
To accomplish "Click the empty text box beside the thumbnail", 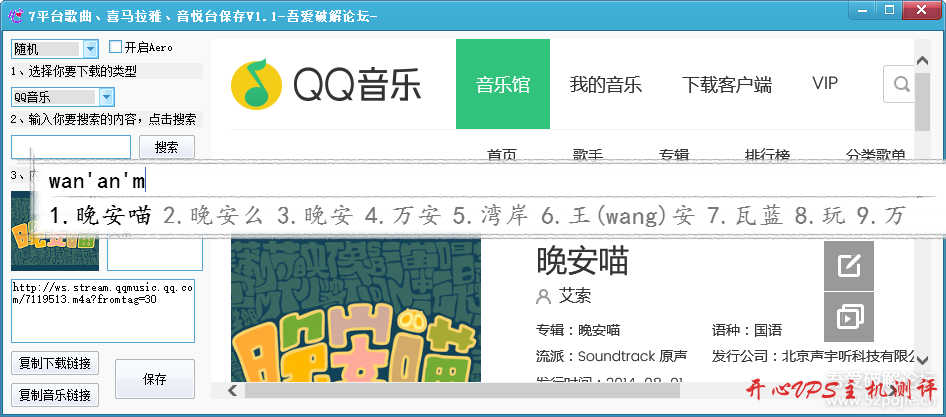I will tap(155, 253).
